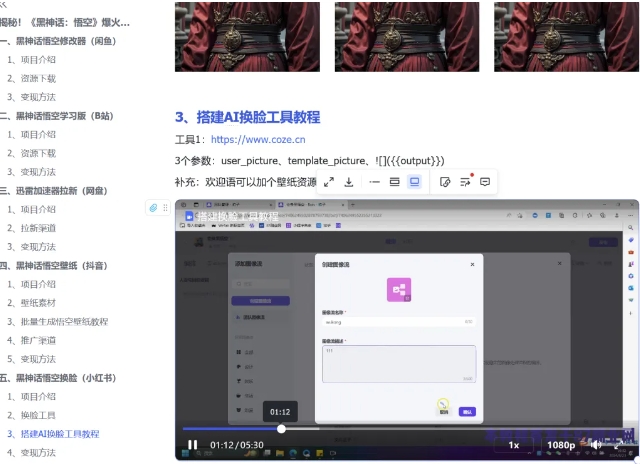Open 变现方法 under 黑神话悟空修改器（闲鱼）

pyautogui.click(x=31, y=97)
